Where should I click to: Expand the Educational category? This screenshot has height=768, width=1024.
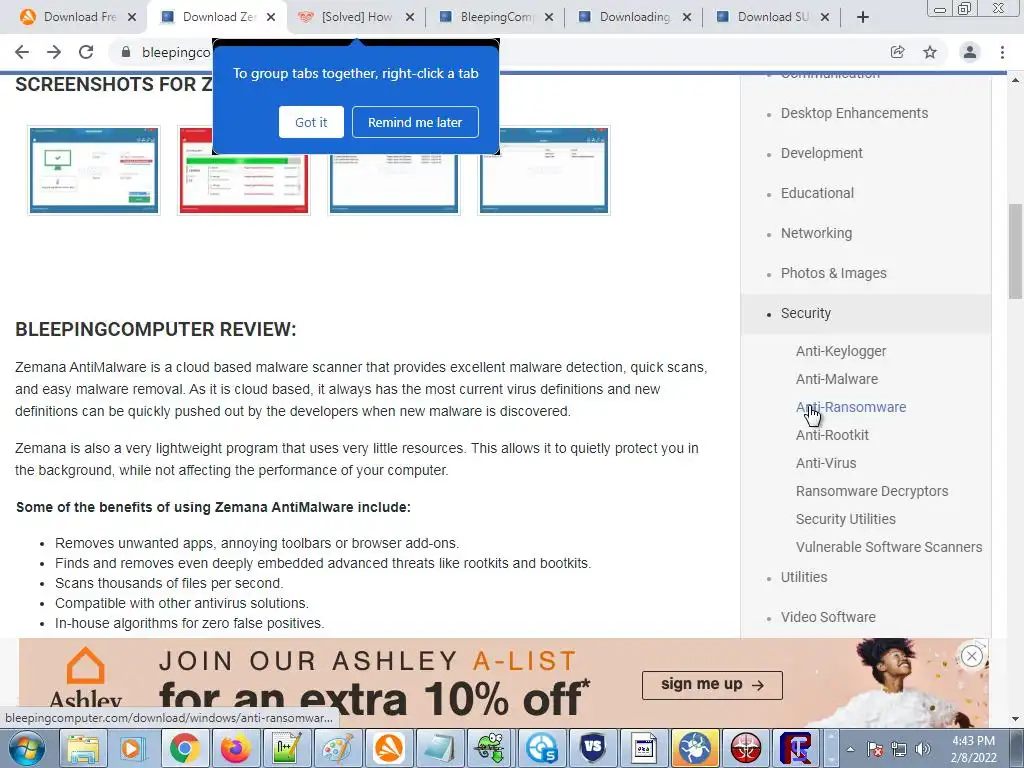click(x=817, y=193)
